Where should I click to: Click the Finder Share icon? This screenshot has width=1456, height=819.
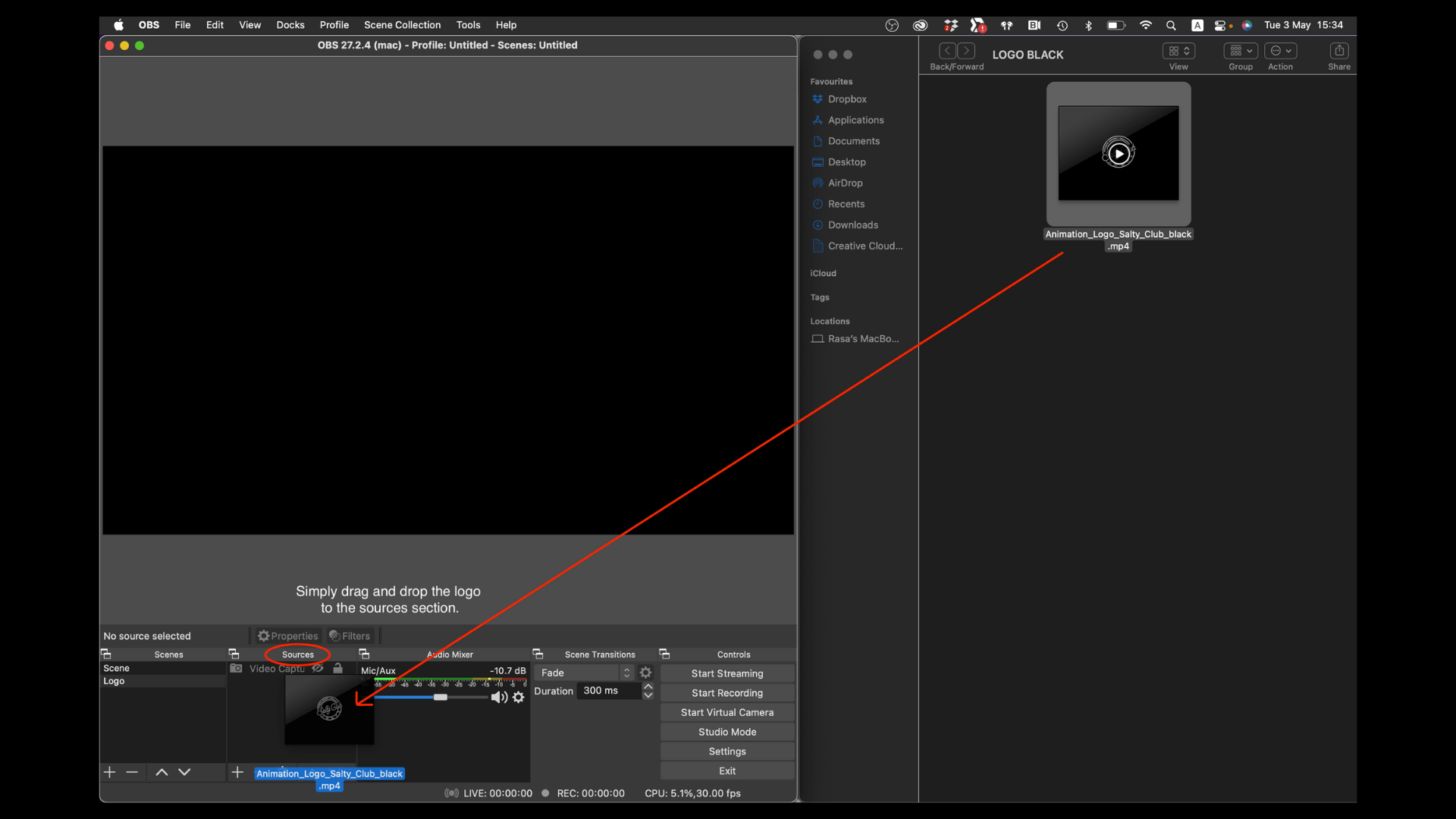click(x=1339, y=51)
